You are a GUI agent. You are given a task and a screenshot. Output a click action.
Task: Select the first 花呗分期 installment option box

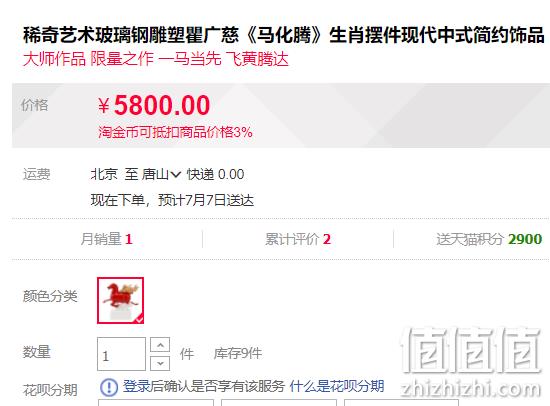156,402
